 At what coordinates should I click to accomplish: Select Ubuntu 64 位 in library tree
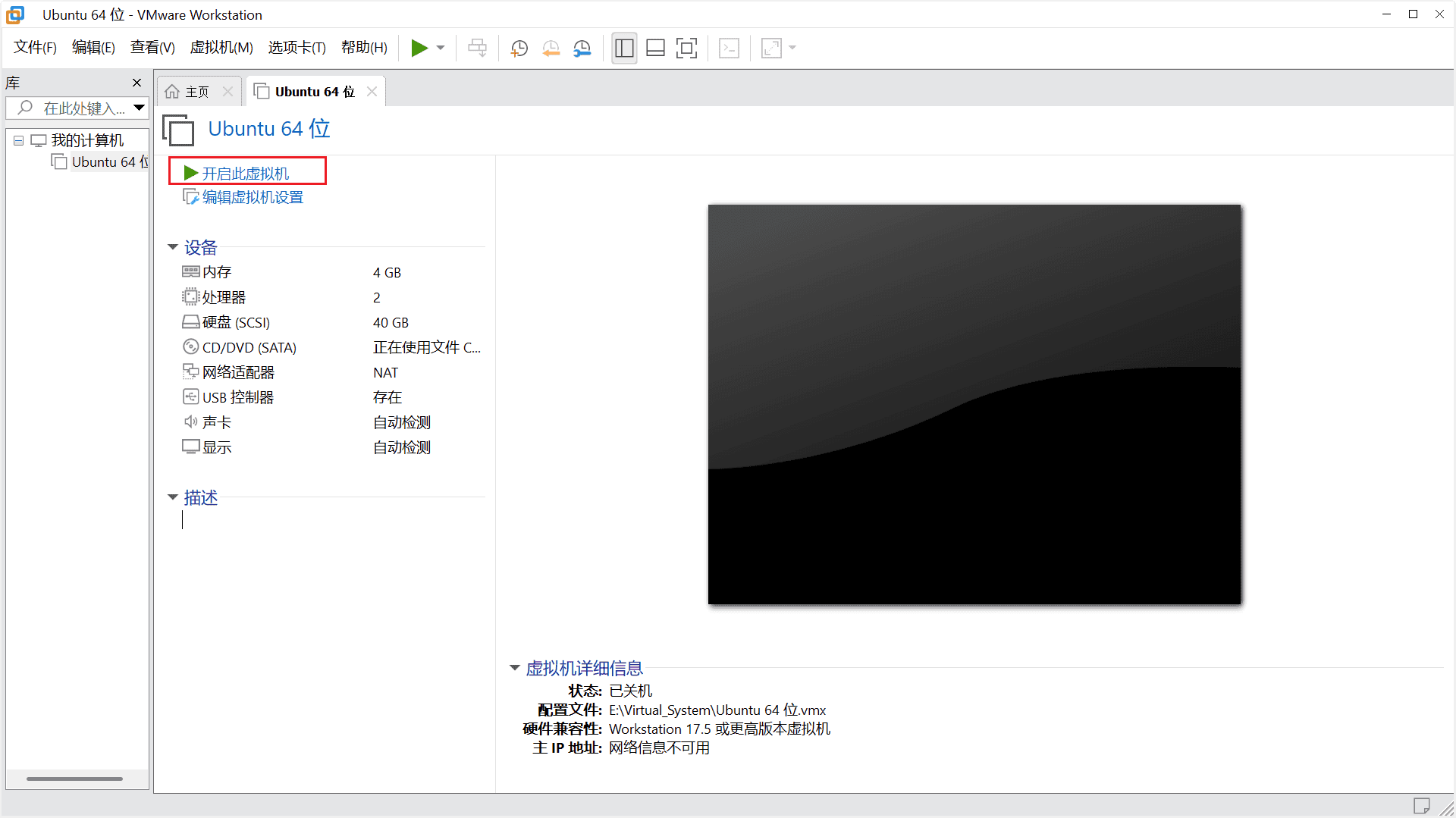coord(110,162)
